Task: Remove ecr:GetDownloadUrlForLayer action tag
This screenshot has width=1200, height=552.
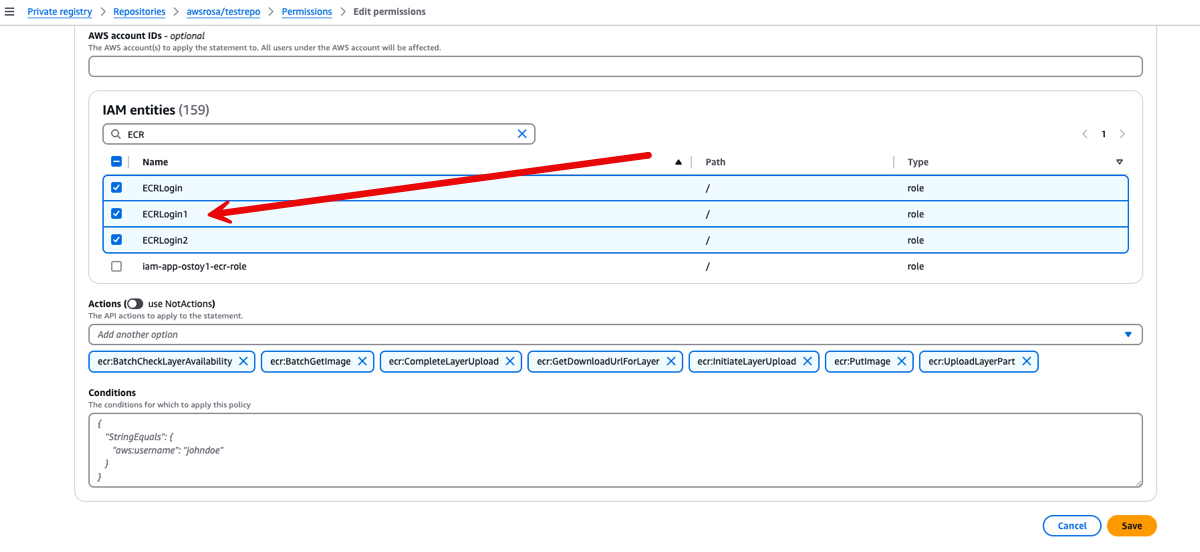Action: pyautogui.click(x=671, y=362)
